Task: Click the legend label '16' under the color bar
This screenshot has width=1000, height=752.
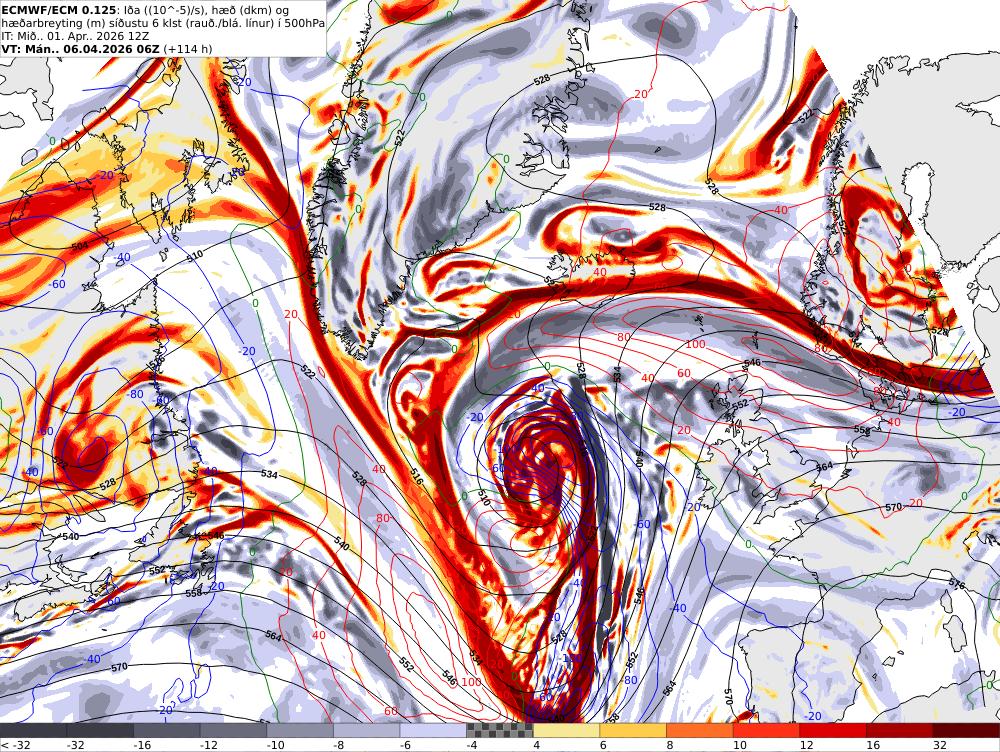Action: tap(872, 745)
